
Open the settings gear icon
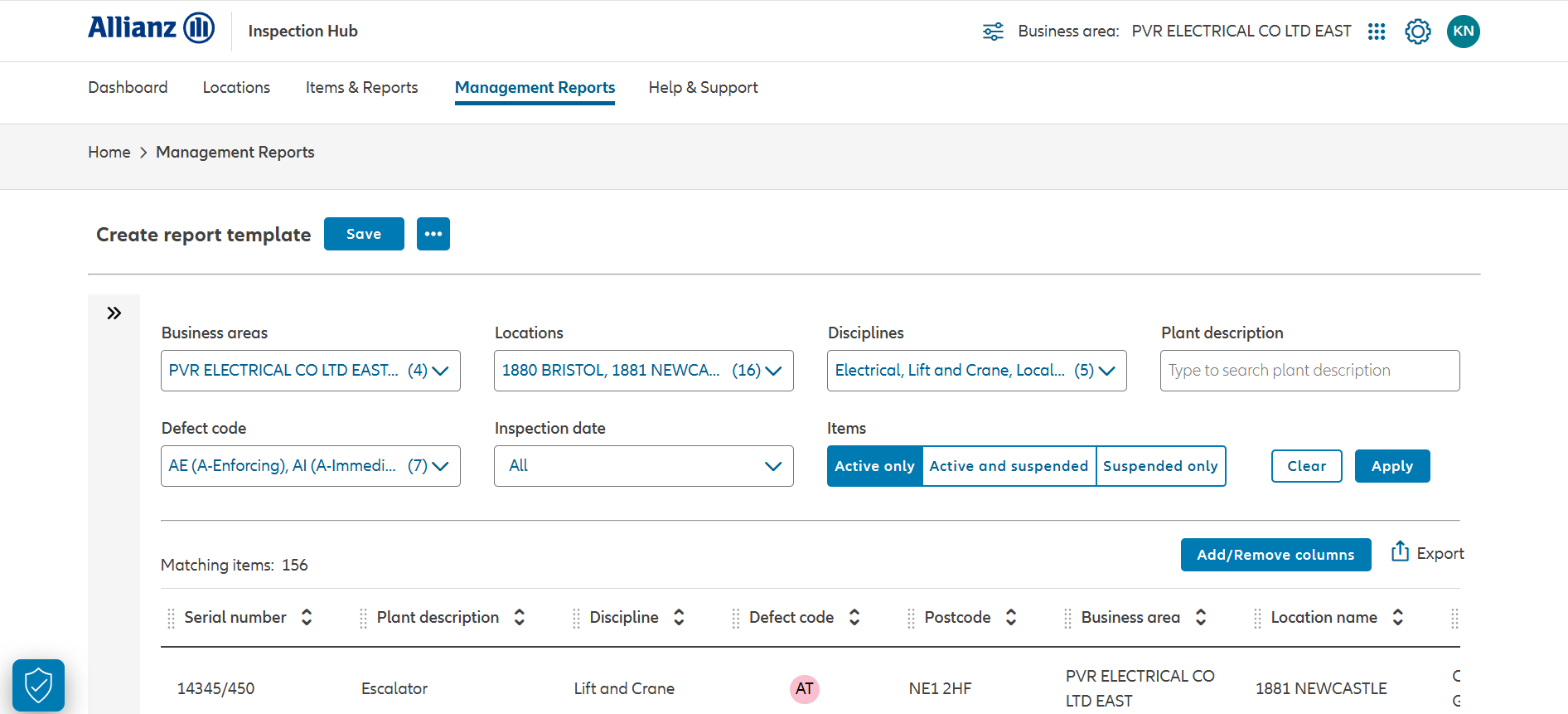point(1417,32)
